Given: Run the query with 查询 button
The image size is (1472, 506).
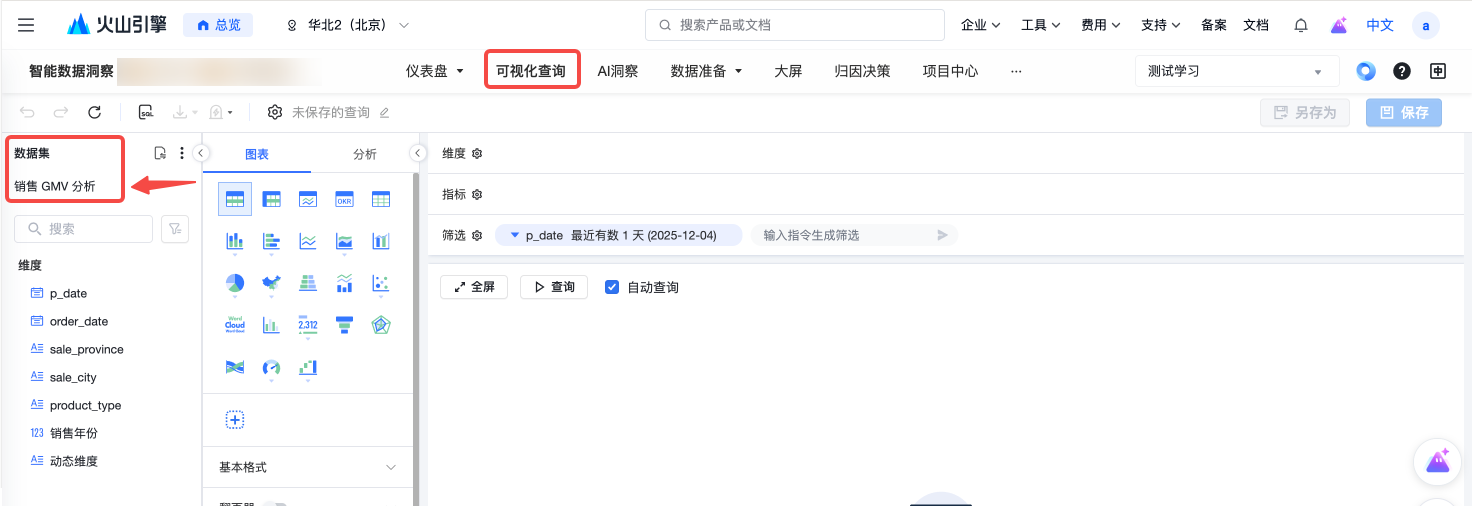Looking at the screenshot, I should pyautogui.click(x=554, y=287).
